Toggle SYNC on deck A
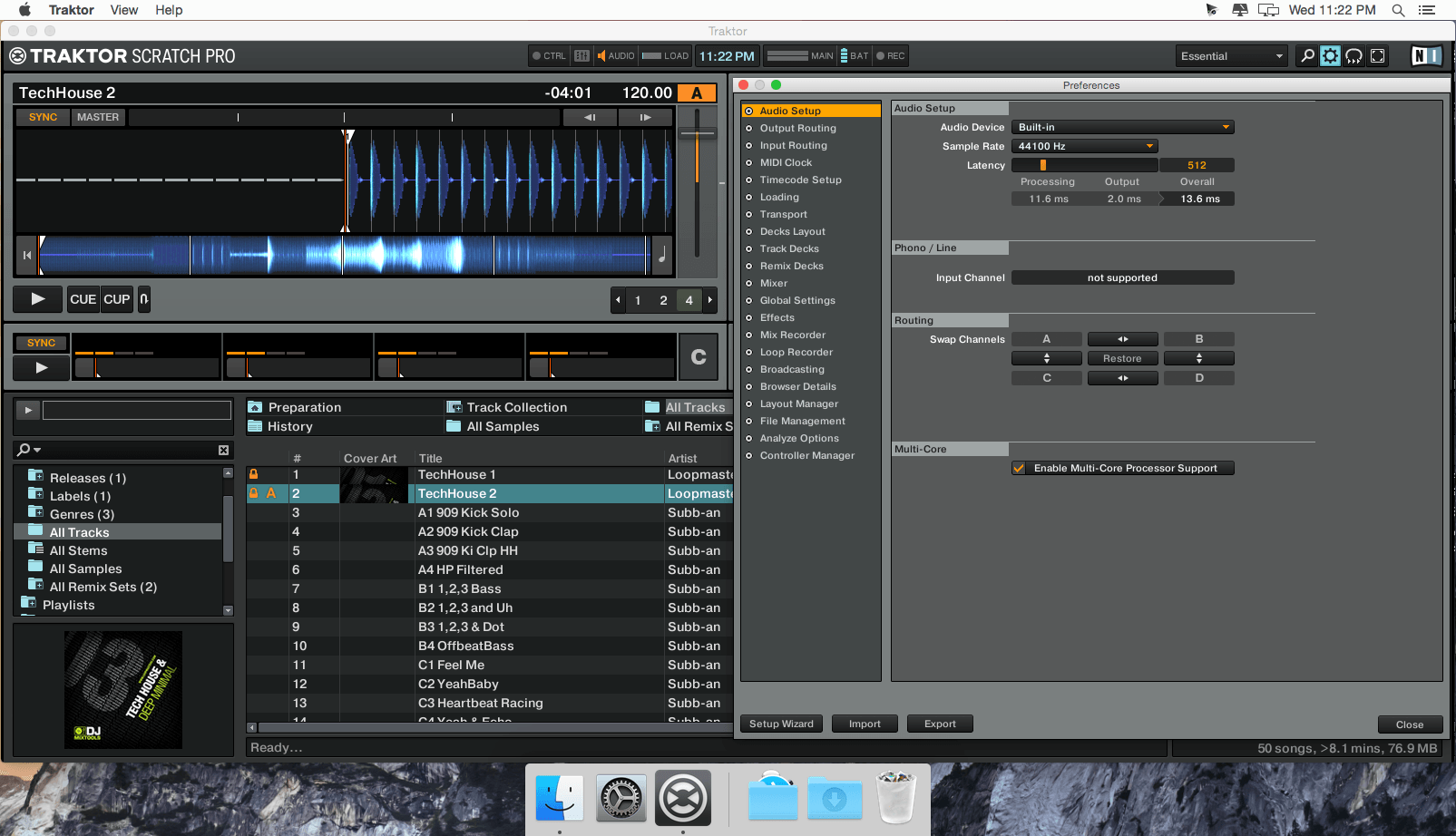 [x=43, y=117]
